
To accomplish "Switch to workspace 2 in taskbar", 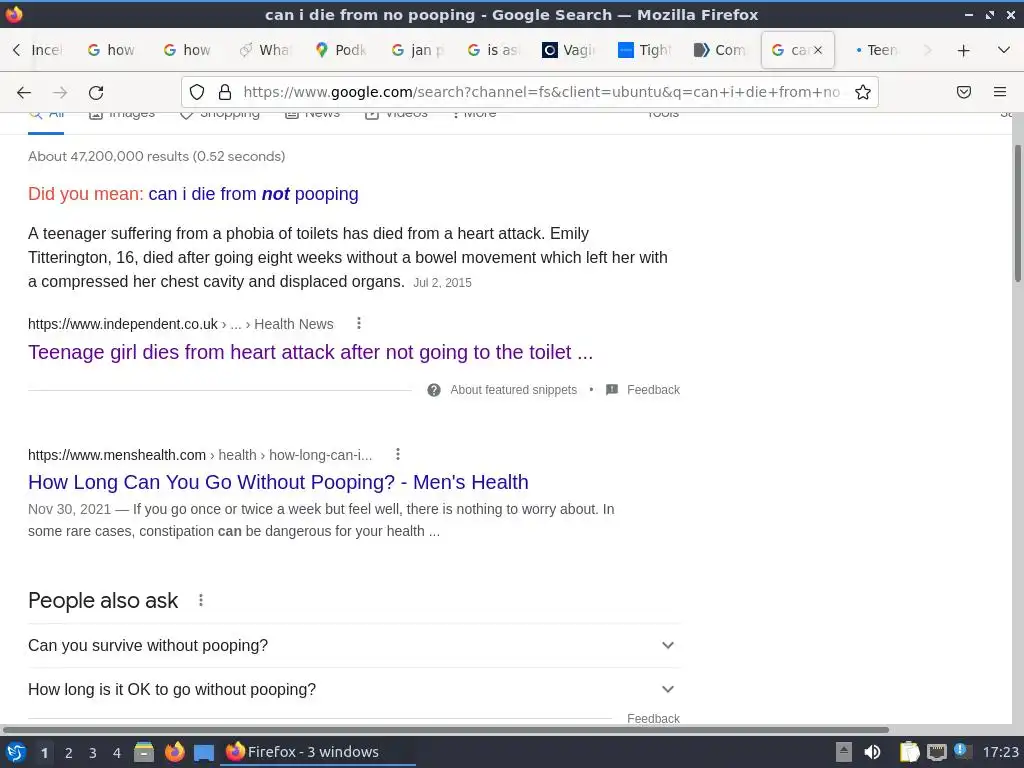I will pos(69,753).
